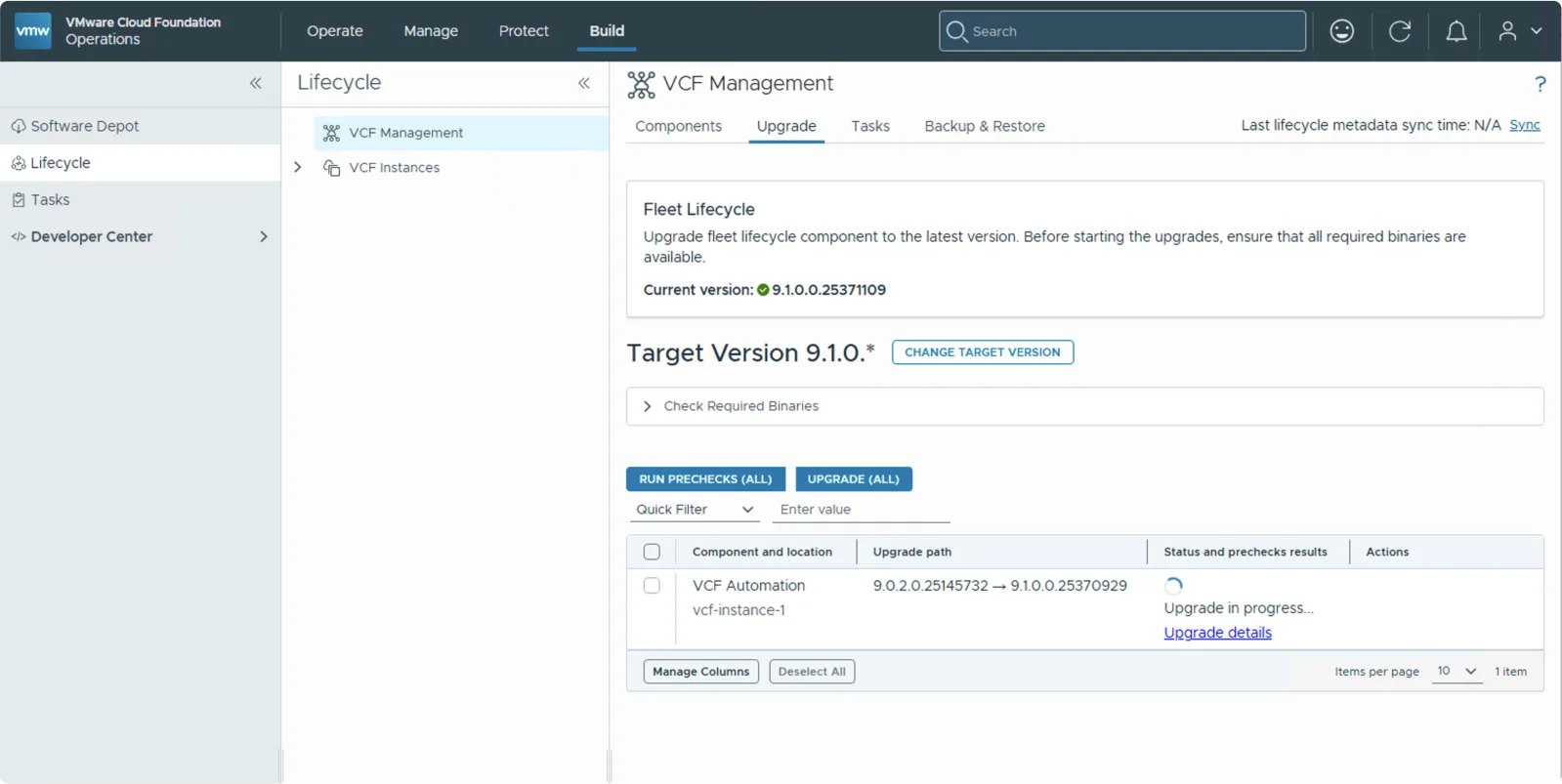The image size is (1562, 784).
Task: Open the feedback smiley icon
Action: pos(1342,31)
